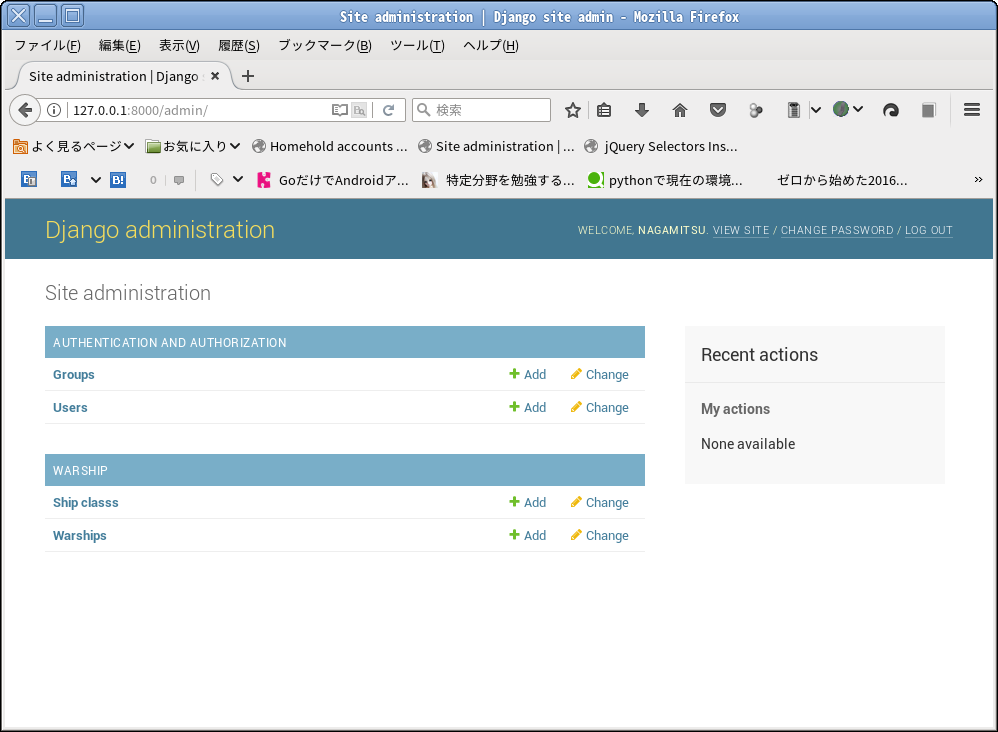998x732 pixels.
Task: Bookmark this page with the star icon
Action: [573, 110]
